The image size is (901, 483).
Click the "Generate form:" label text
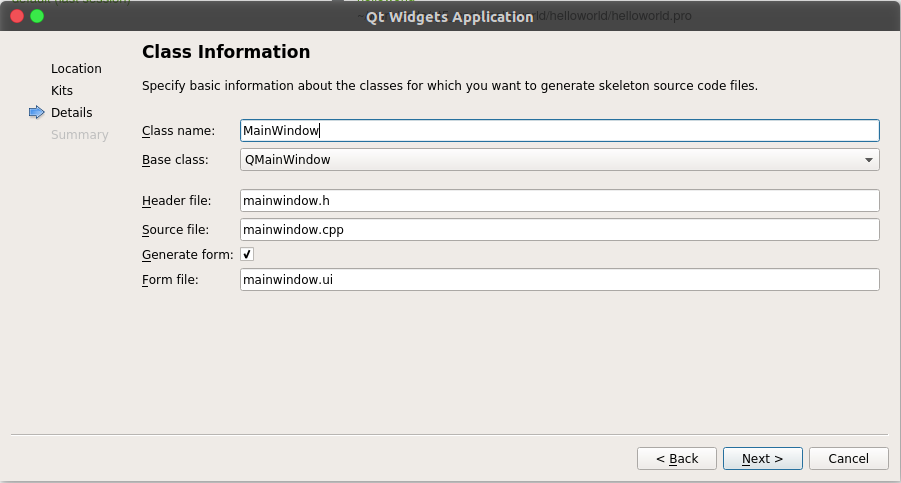188,255
